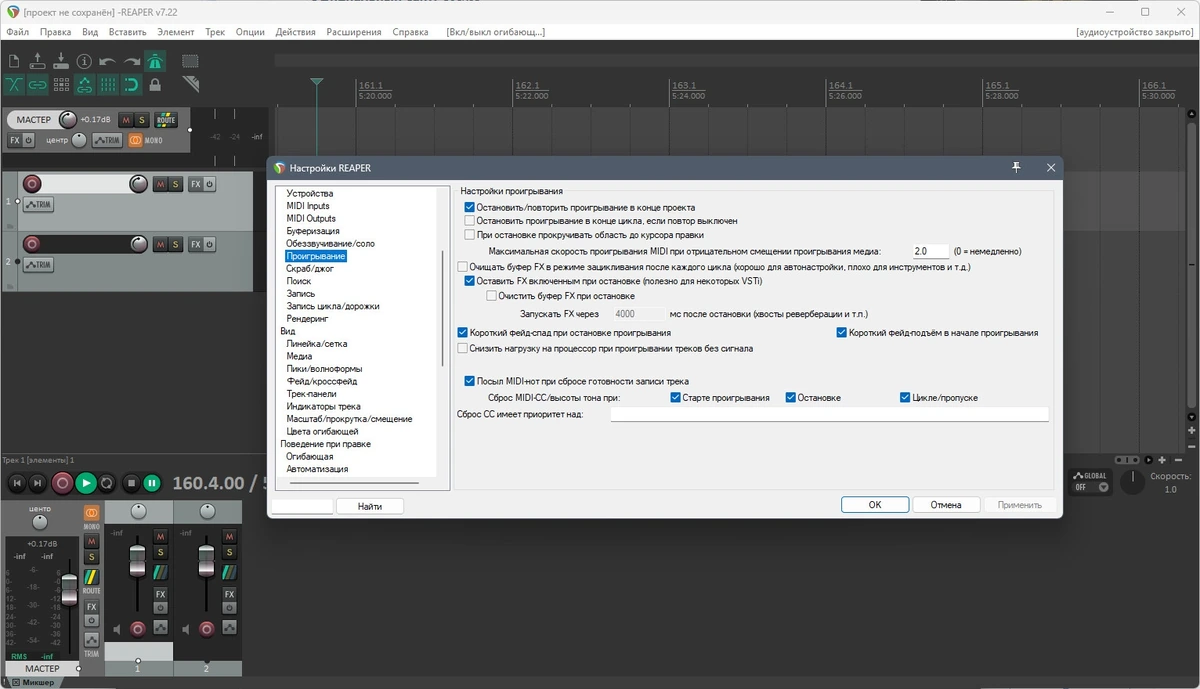Toggle the grid lines toolbar icon

(x=108, y=84)
